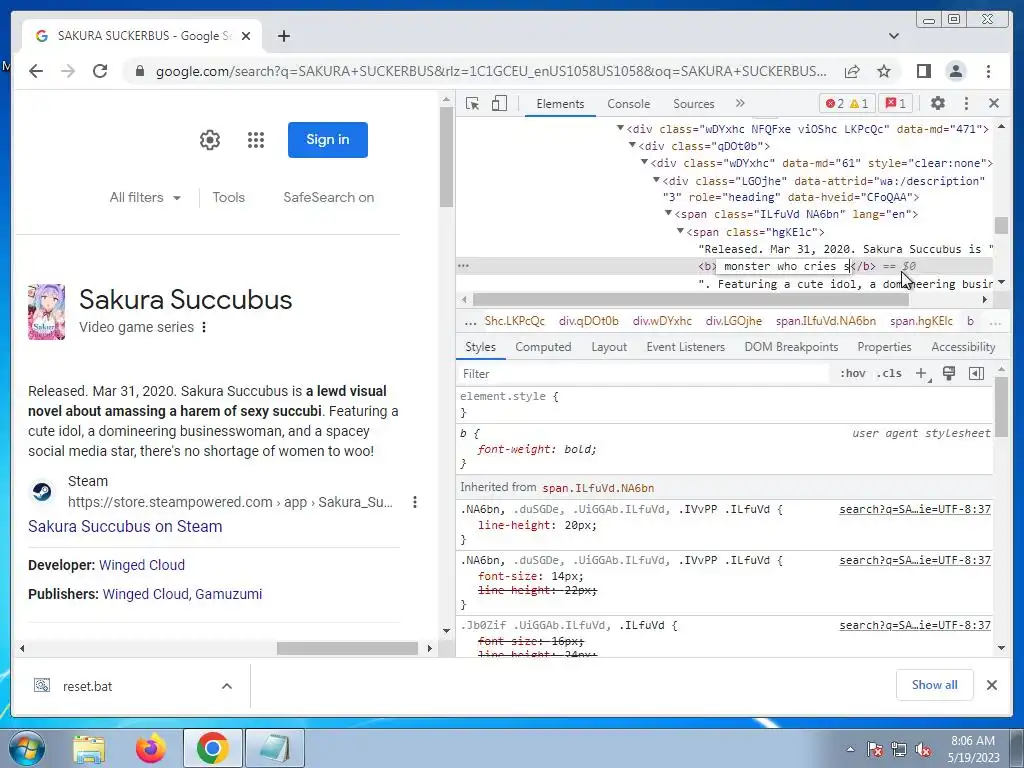Open the Layout tab
1024x768 pixels.
click(609, 347)
